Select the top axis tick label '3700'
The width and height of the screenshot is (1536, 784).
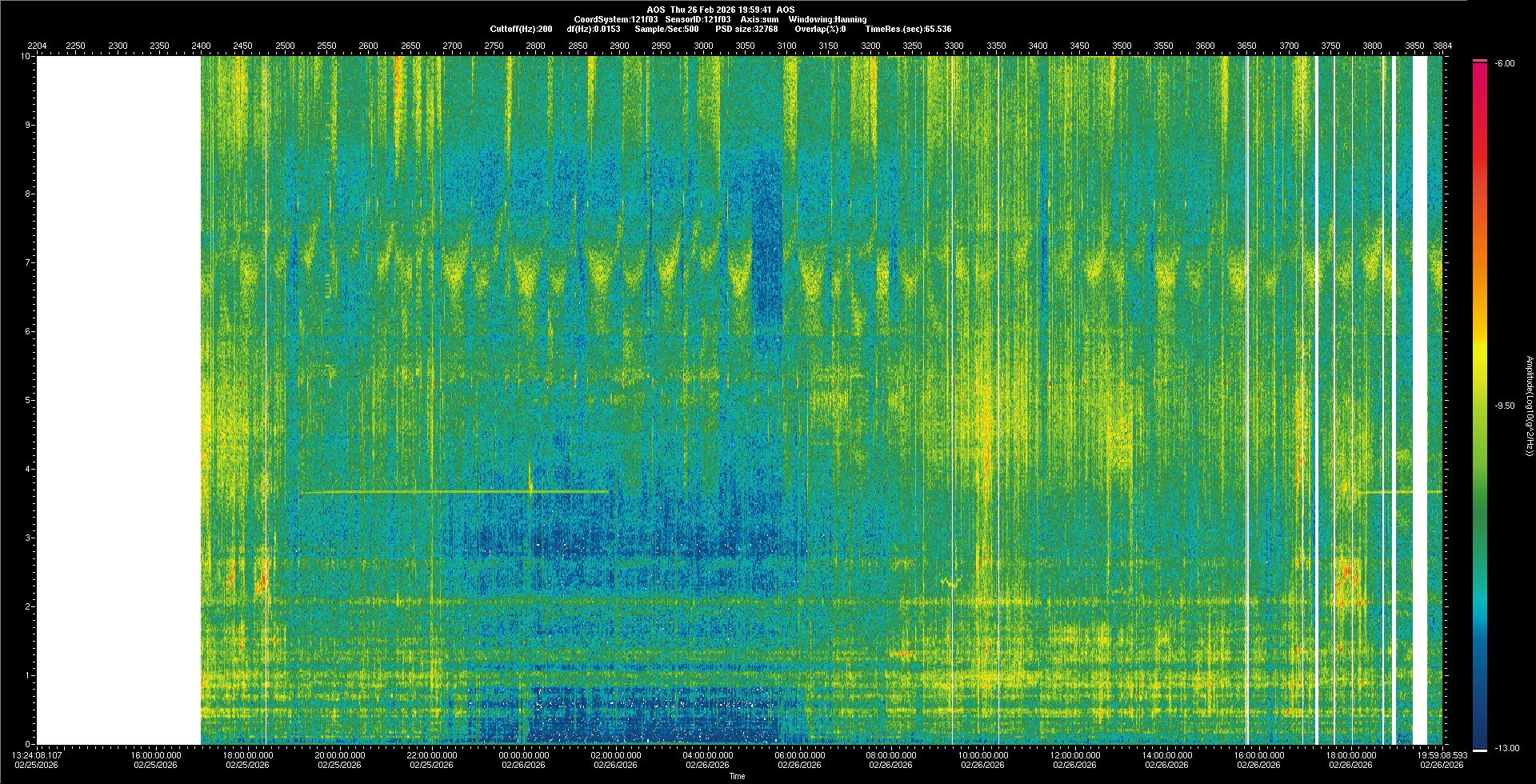tap(1290, 46)
